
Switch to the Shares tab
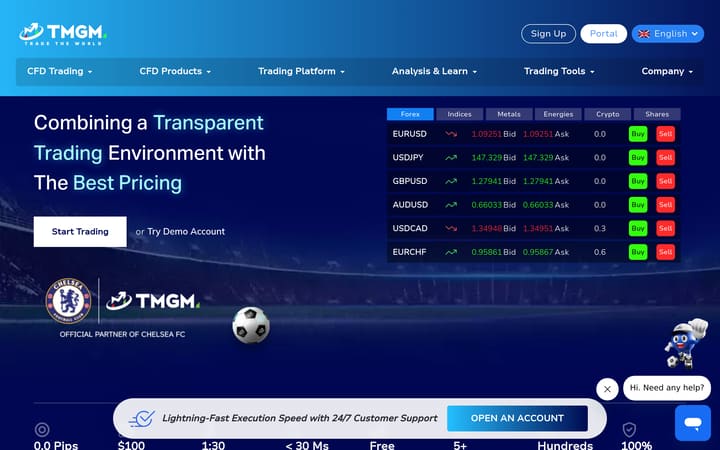tap(657, 114)
